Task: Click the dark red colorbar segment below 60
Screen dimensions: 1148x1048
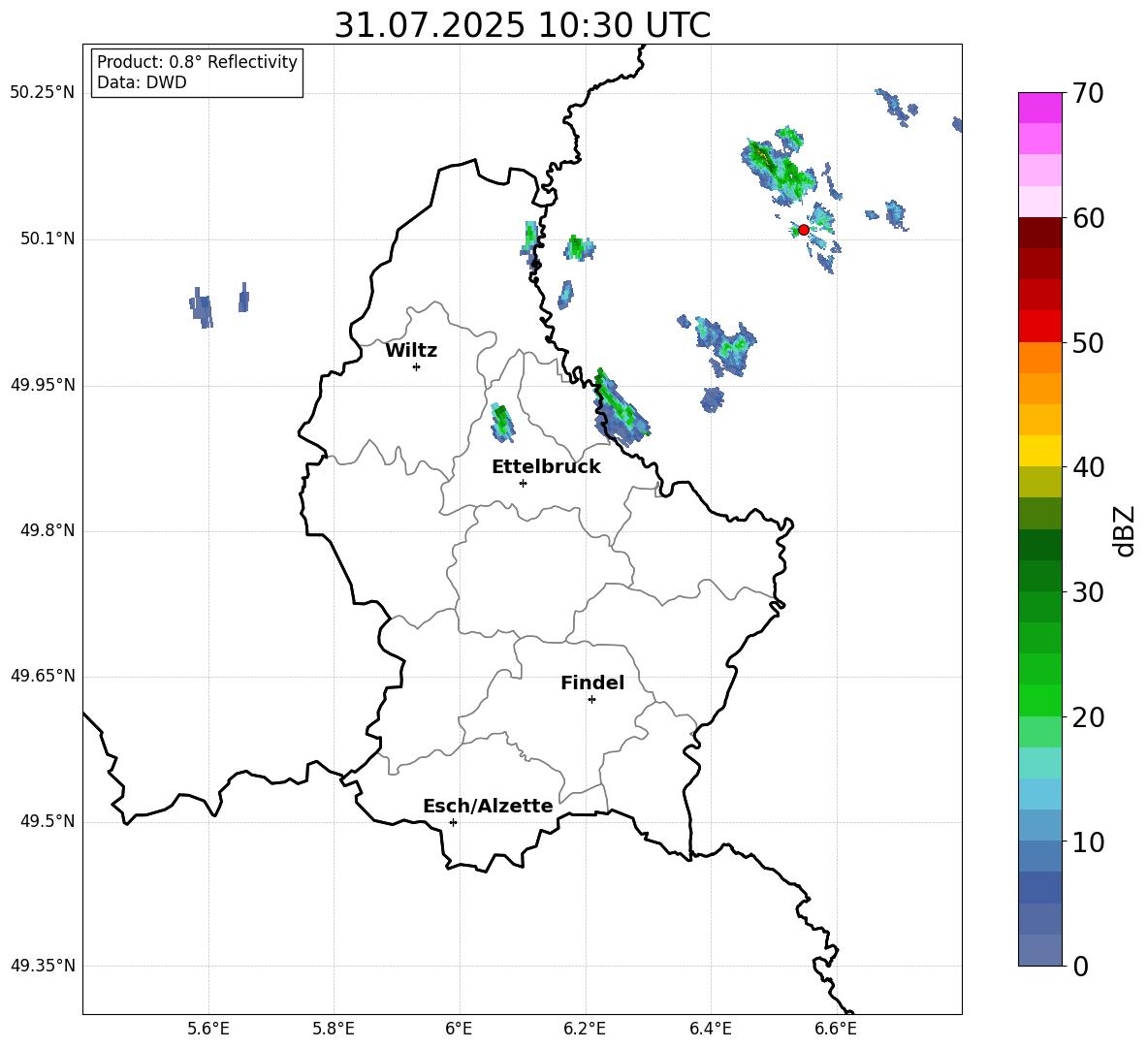Action: pyautogui.click(x=1039, y=233)
